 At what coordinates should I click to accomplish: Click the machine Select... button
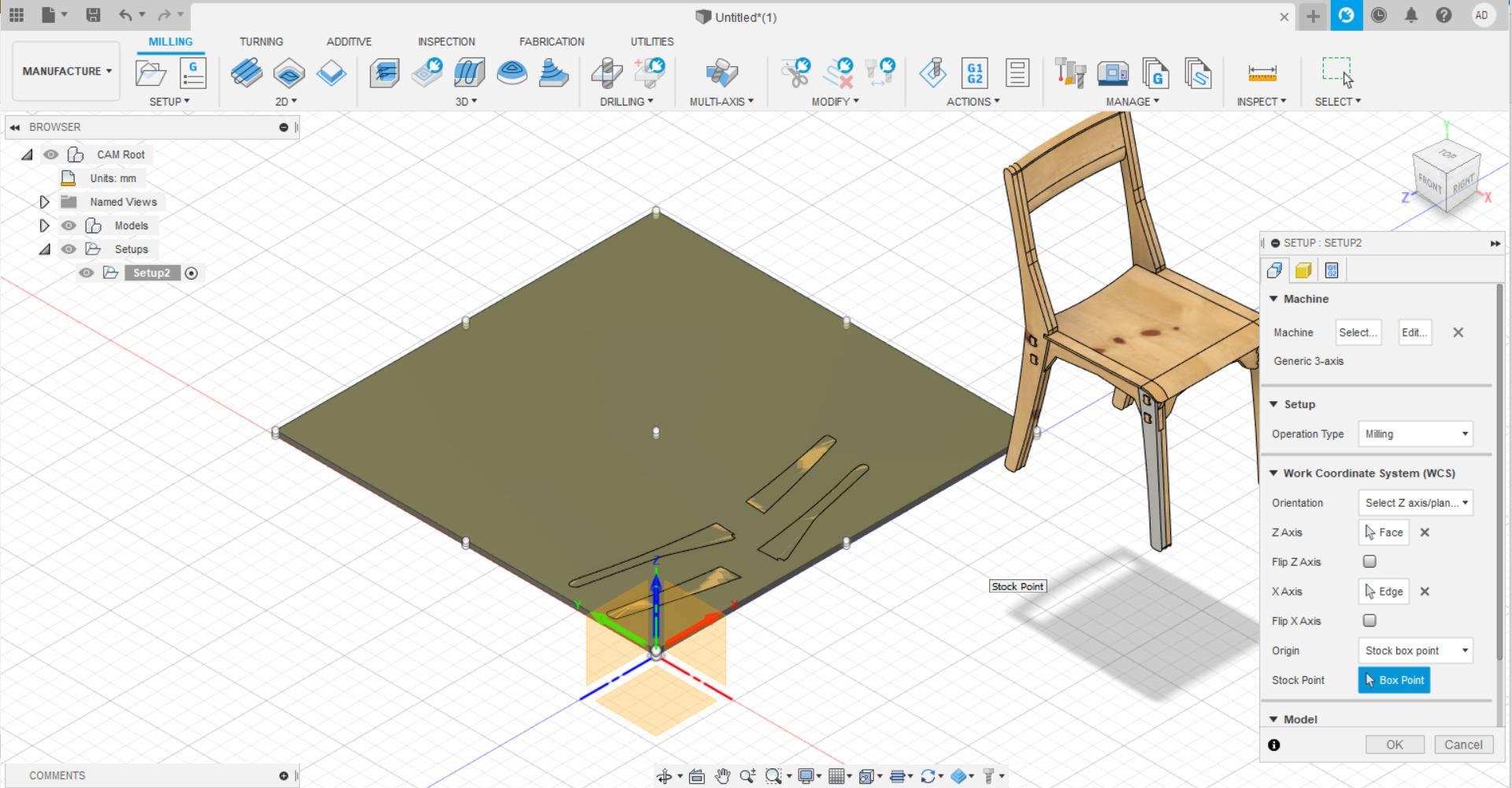[x=1358, y=333]
